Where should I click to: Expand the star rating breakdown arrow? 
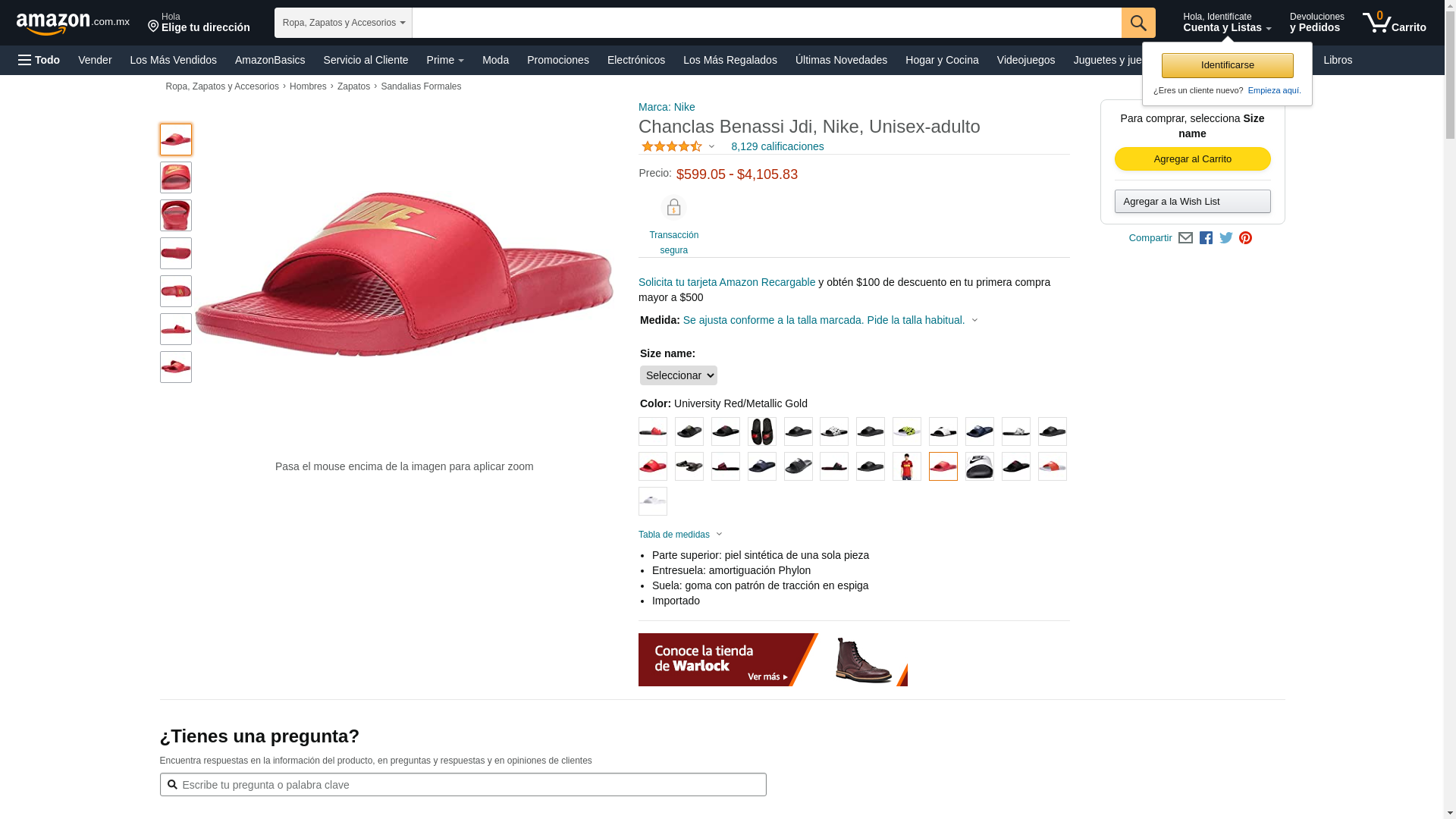coord(711,146)
